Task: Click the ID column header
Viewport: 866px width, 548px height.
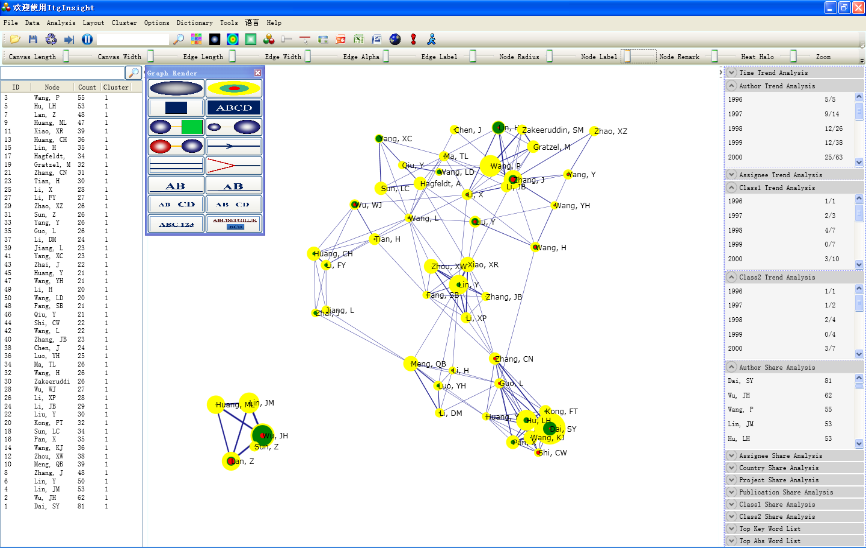Action: tap(15, 87)
